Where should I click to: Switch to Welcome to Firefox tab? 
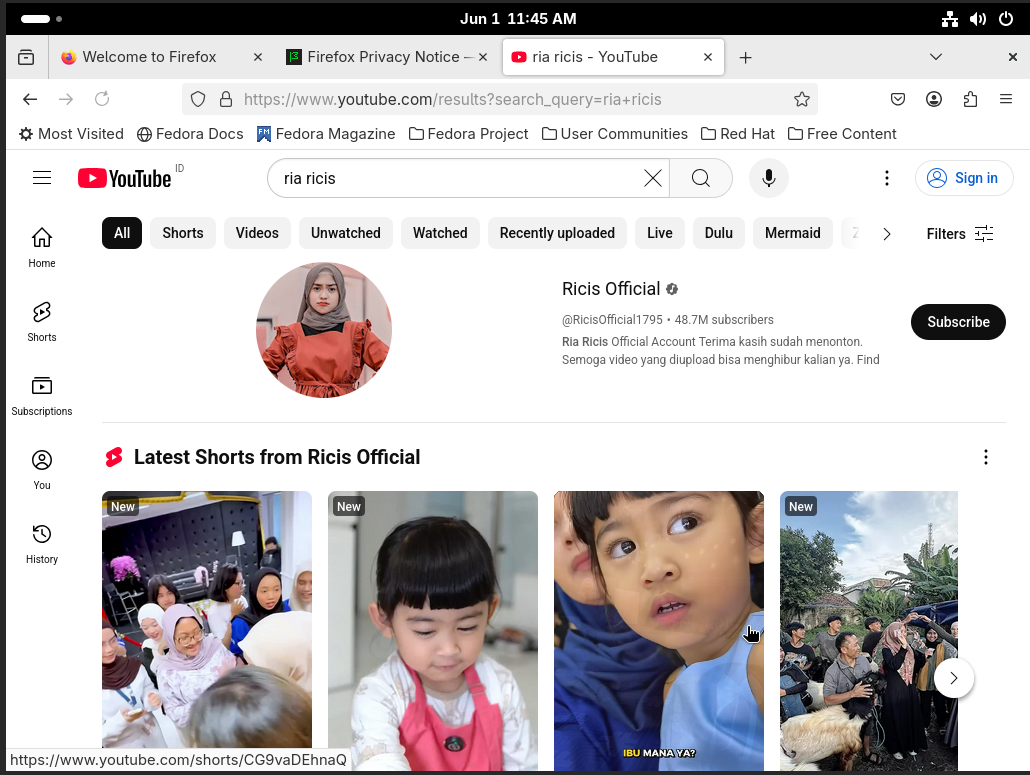click(149, 57)
